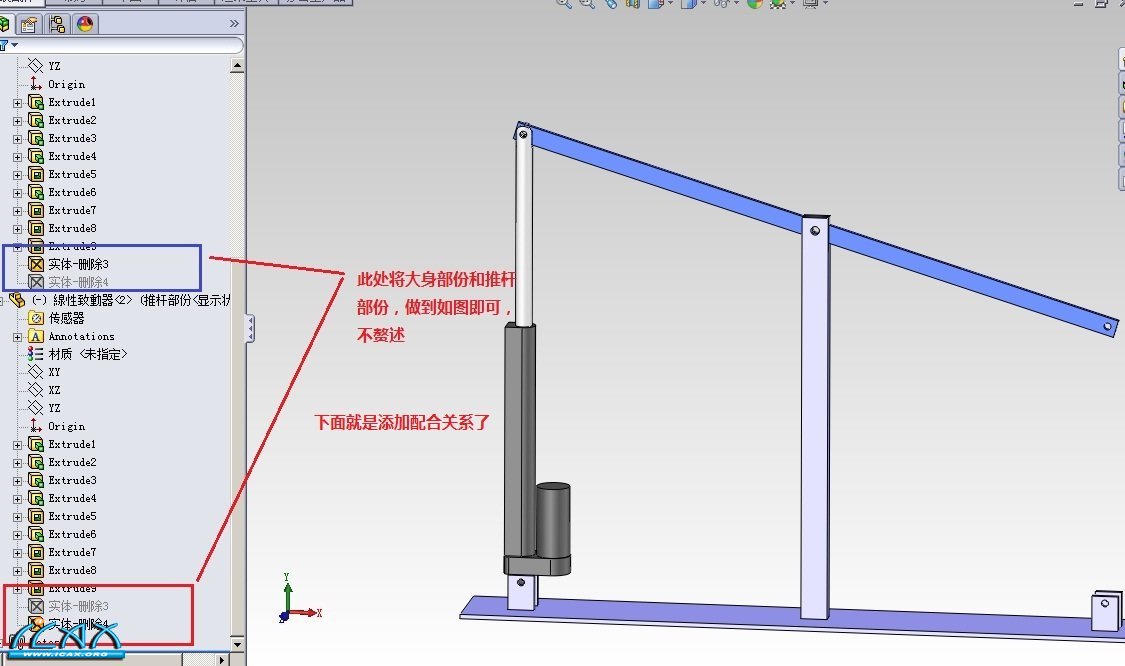
Task: Select the Extrude1 icon under 線性致動器<2>
Action: click(36, 444)
